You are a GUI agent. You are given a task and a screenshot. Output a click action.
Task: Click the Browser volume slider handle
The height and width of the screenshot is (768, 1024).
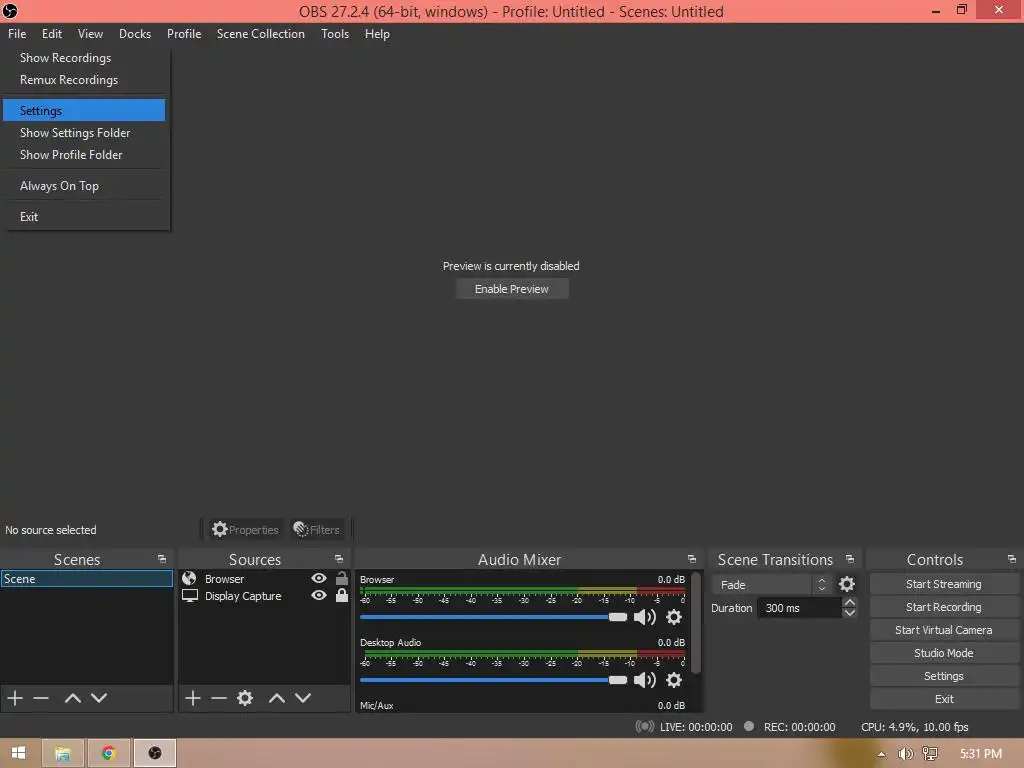618,617
